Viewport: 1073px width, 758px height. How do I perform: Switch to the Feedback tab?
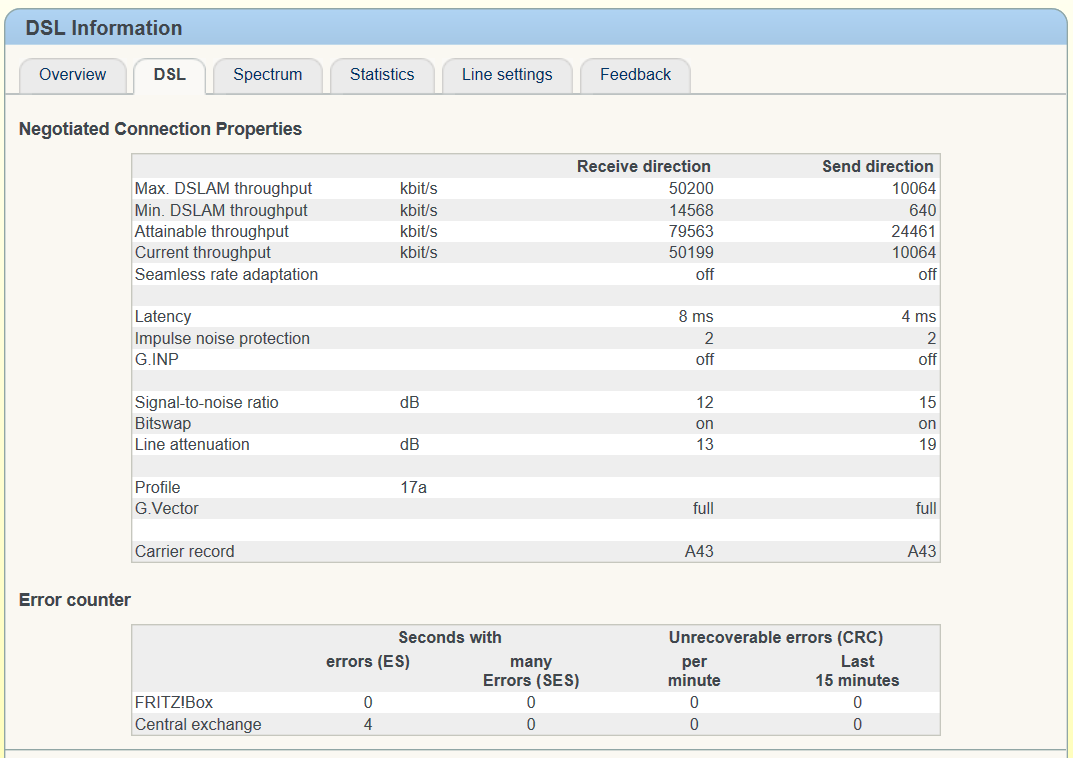point(635,75)
